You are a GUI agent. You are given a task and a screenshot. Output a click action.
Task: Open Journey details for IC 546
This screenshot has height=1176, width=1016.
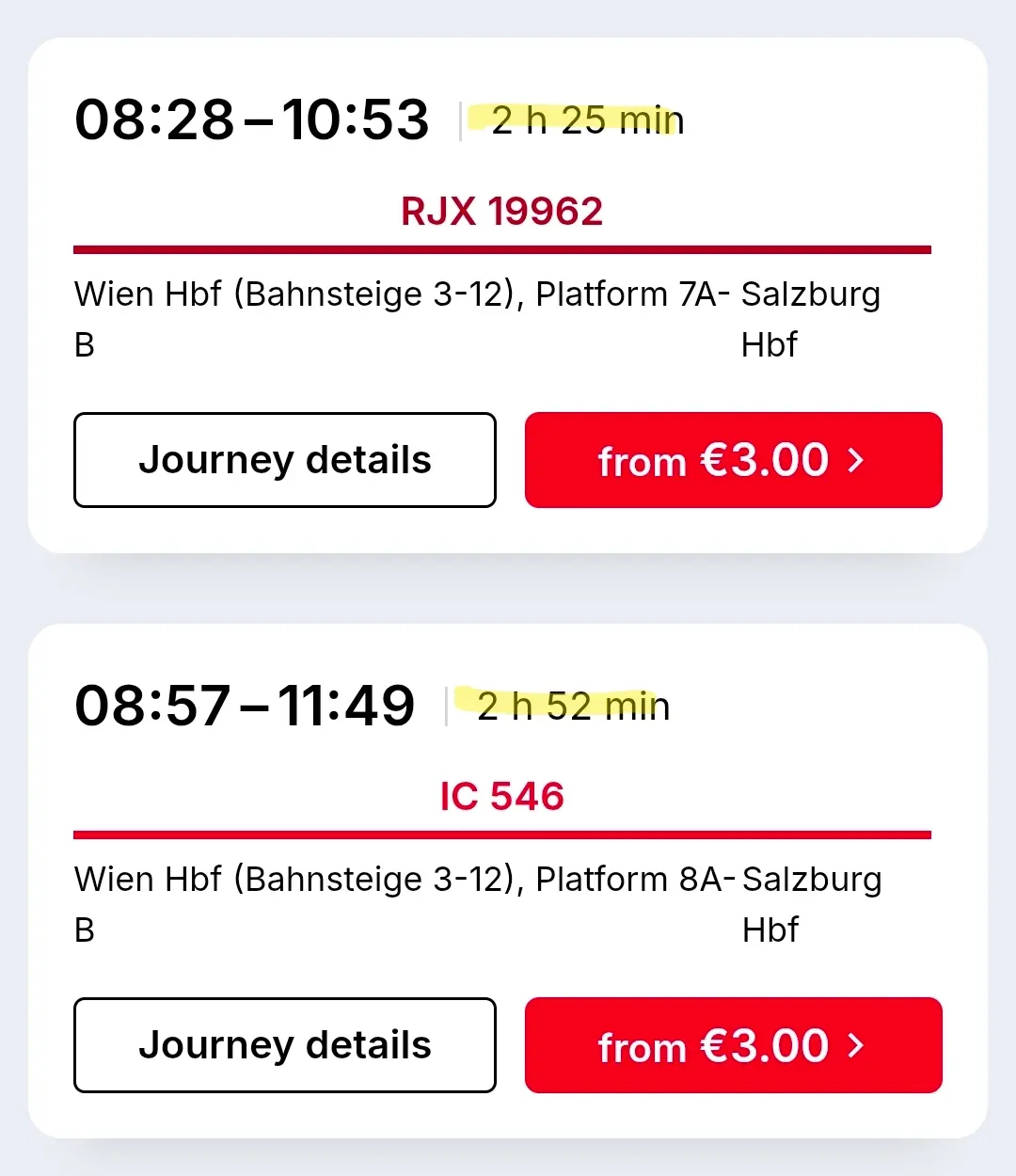pos(285,1045)
